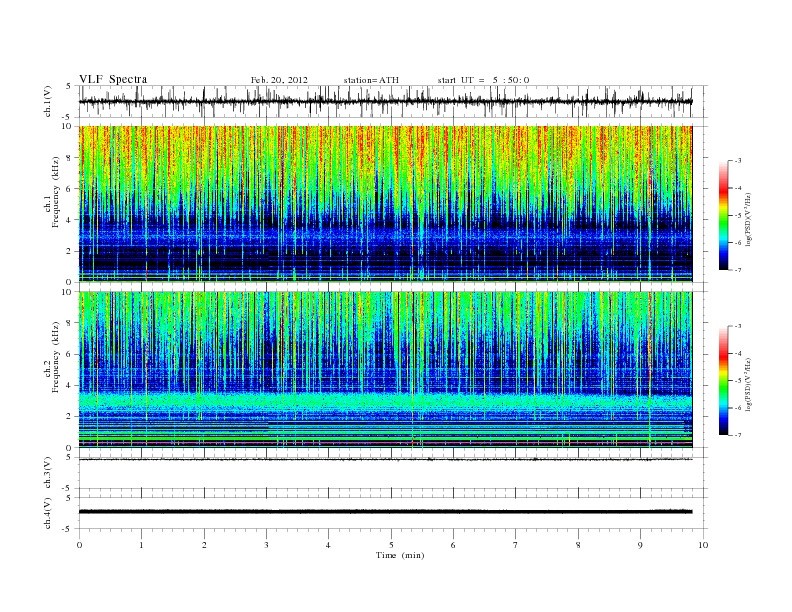Click the 'station=ATH' label
Viewport: 792px width, 612px height.
(371, 80)
